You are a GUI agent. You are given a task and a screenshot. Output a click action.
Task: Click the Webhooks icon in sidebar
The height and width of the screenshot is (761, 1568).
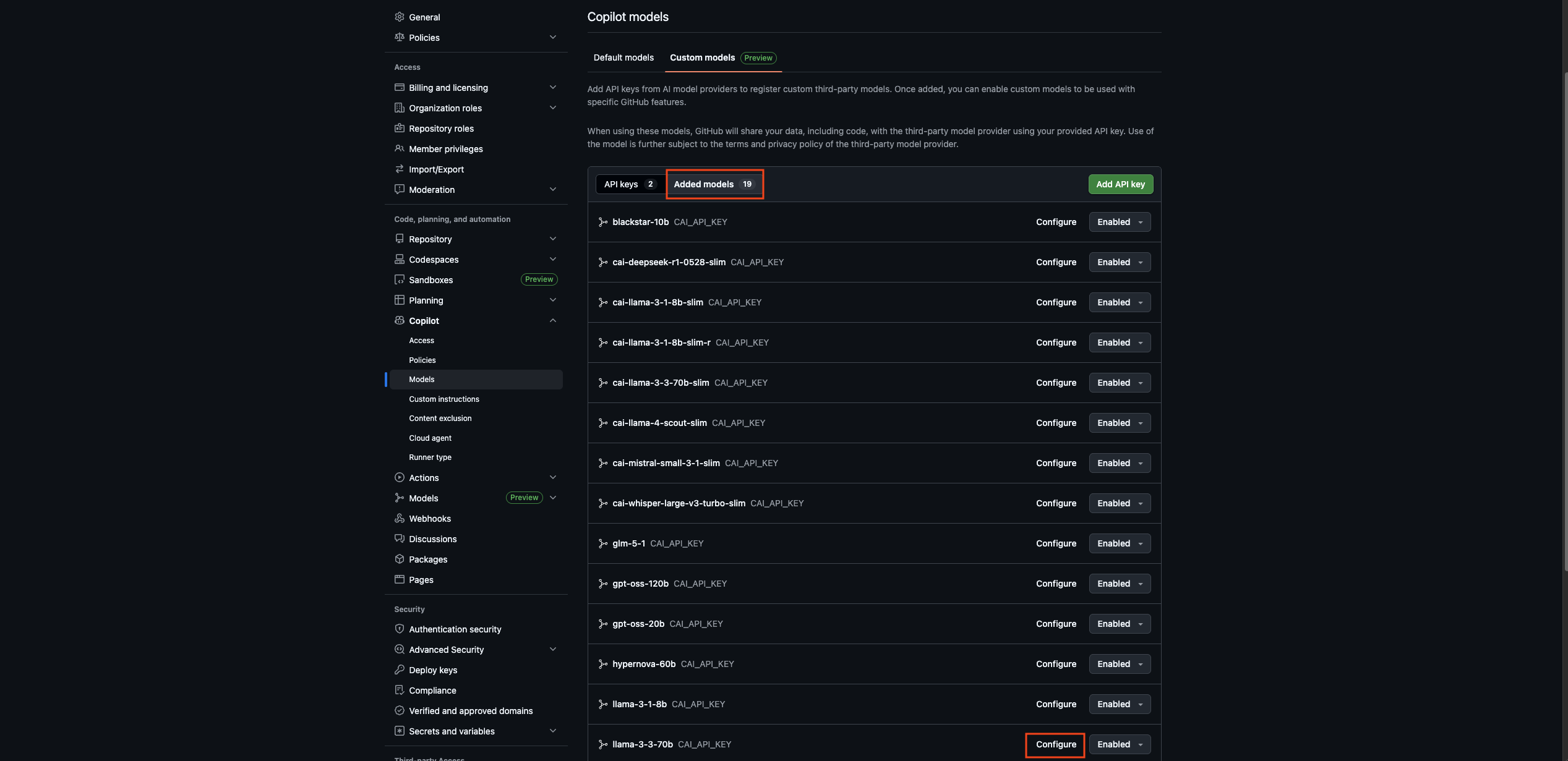400,518
